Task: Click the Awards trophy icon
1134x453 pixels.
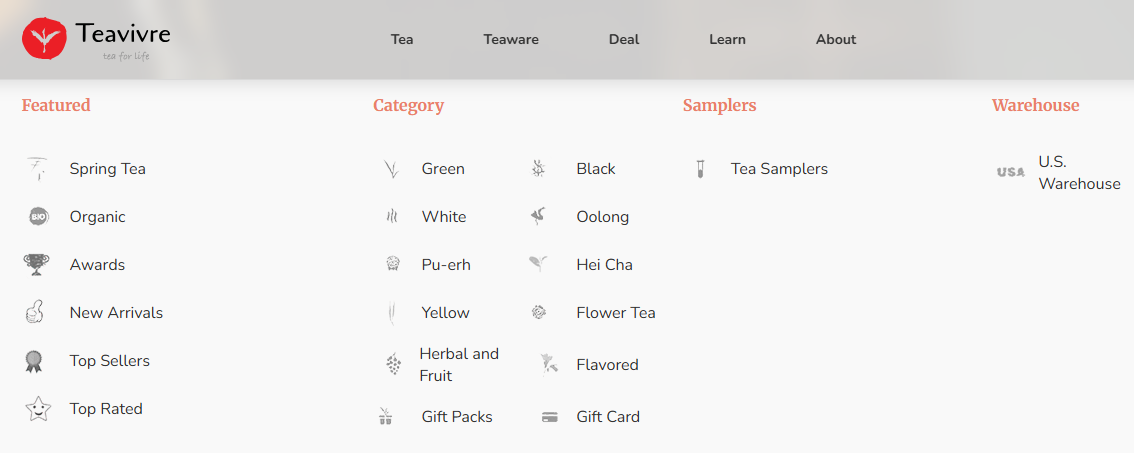Action: [x=36, y=265]
